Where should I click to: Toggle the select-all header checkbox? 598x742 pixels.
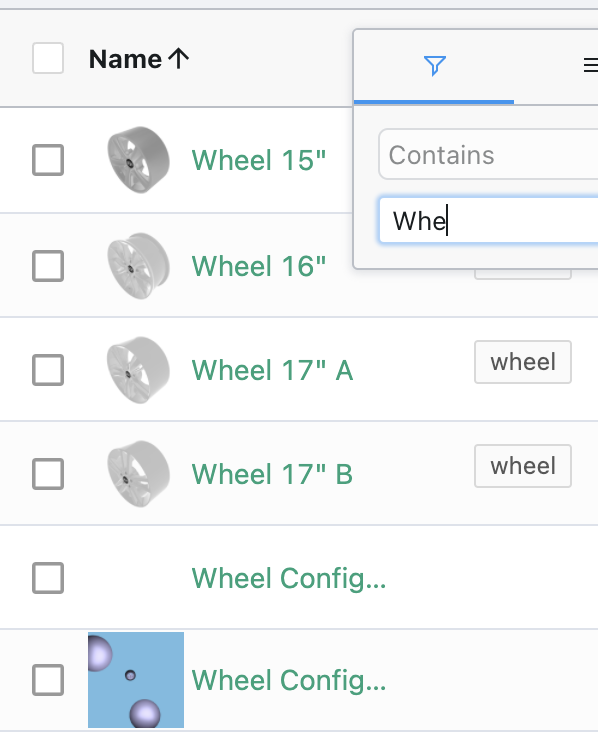click(48, 58)
